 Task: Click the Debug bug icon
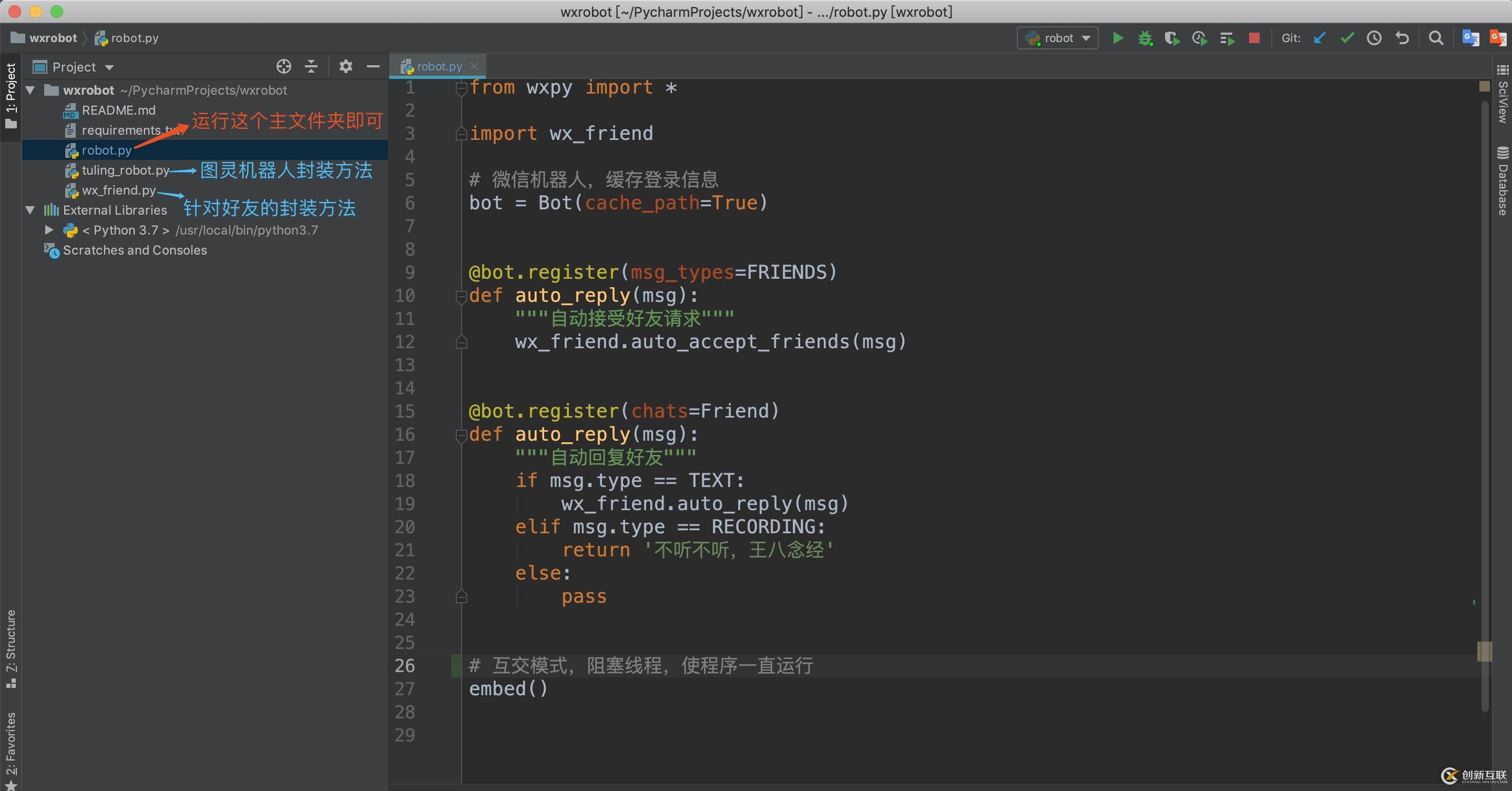pyautogui.click(x=1145, y=38)
